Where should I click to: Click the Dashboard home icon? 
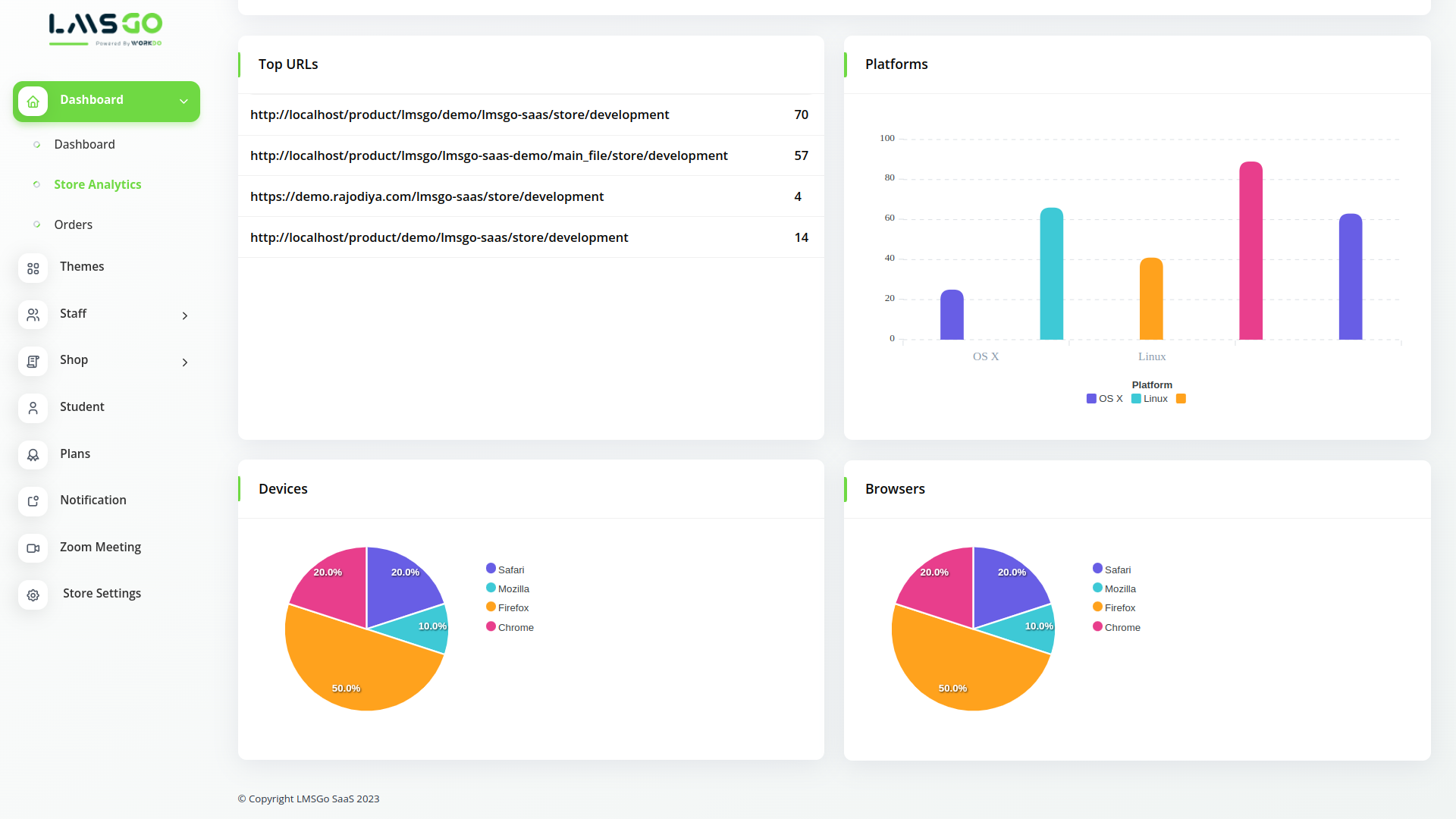point(33,101)
